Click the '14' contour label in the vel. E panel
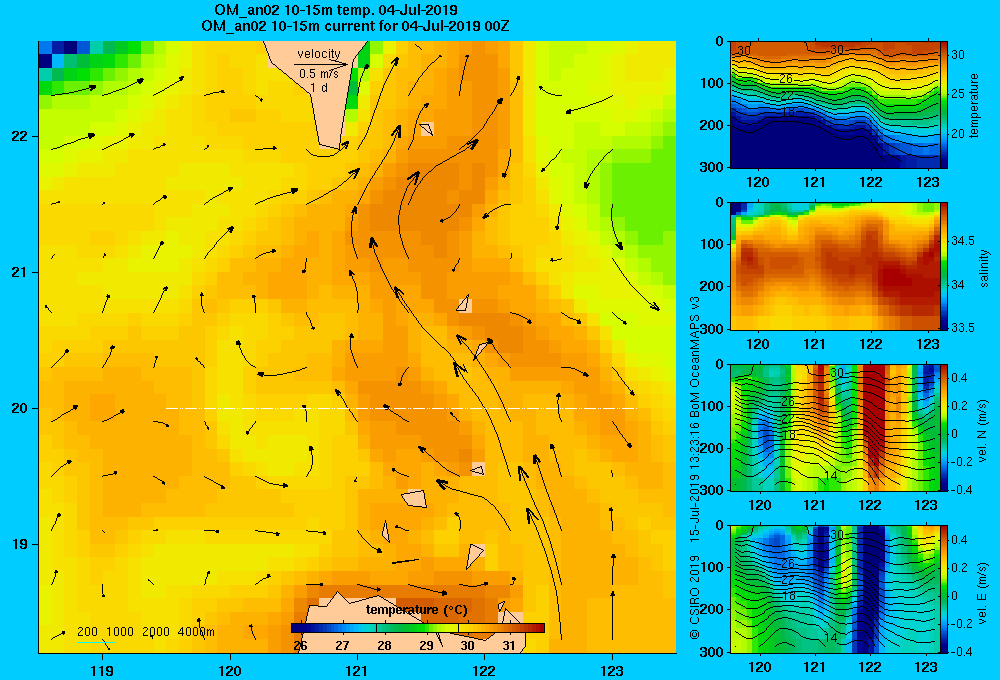Image resolution: width=1000 pixels, height=680 pixels. coord(830,637)
